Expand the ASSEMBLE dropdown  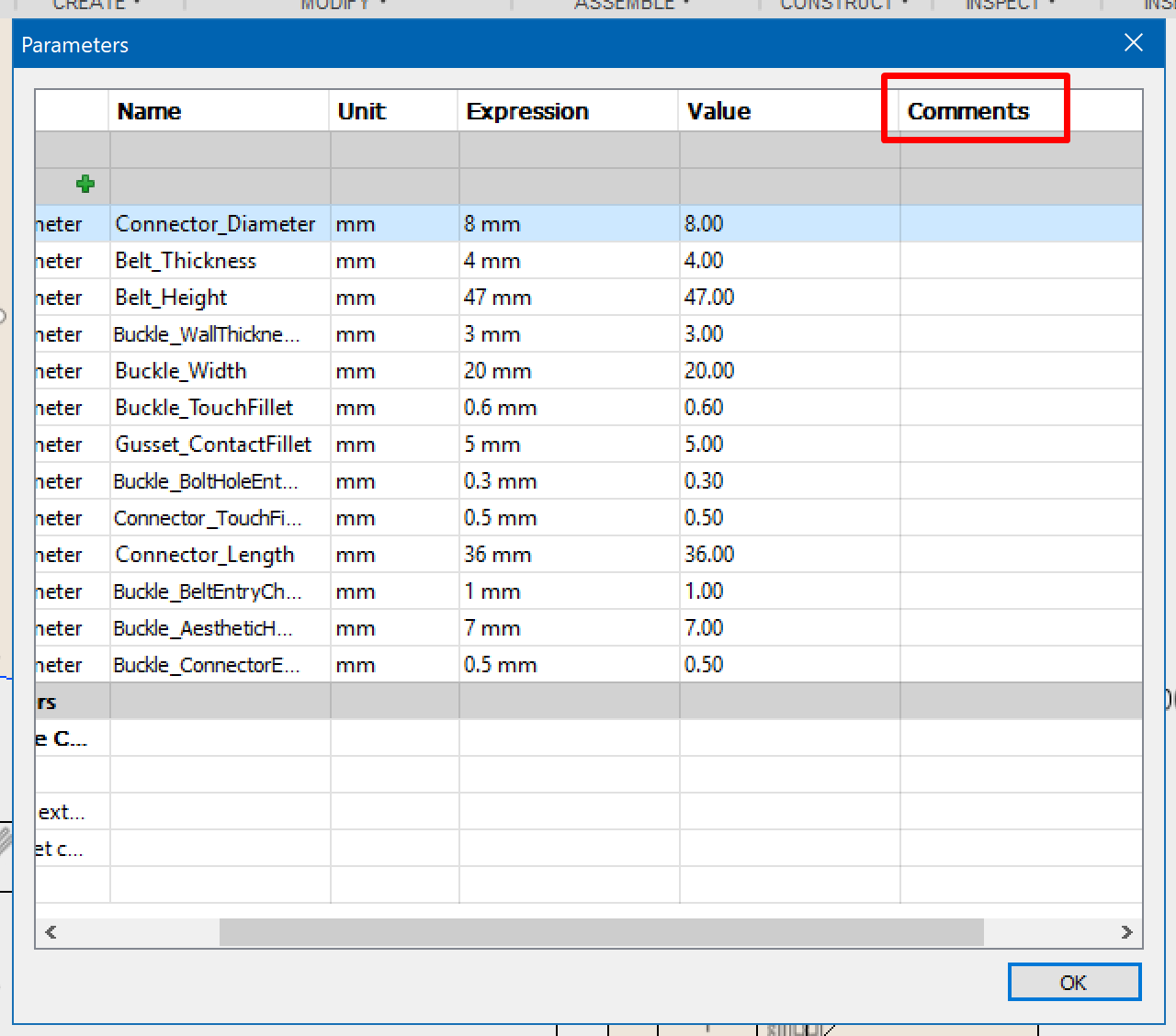(625, 6)
